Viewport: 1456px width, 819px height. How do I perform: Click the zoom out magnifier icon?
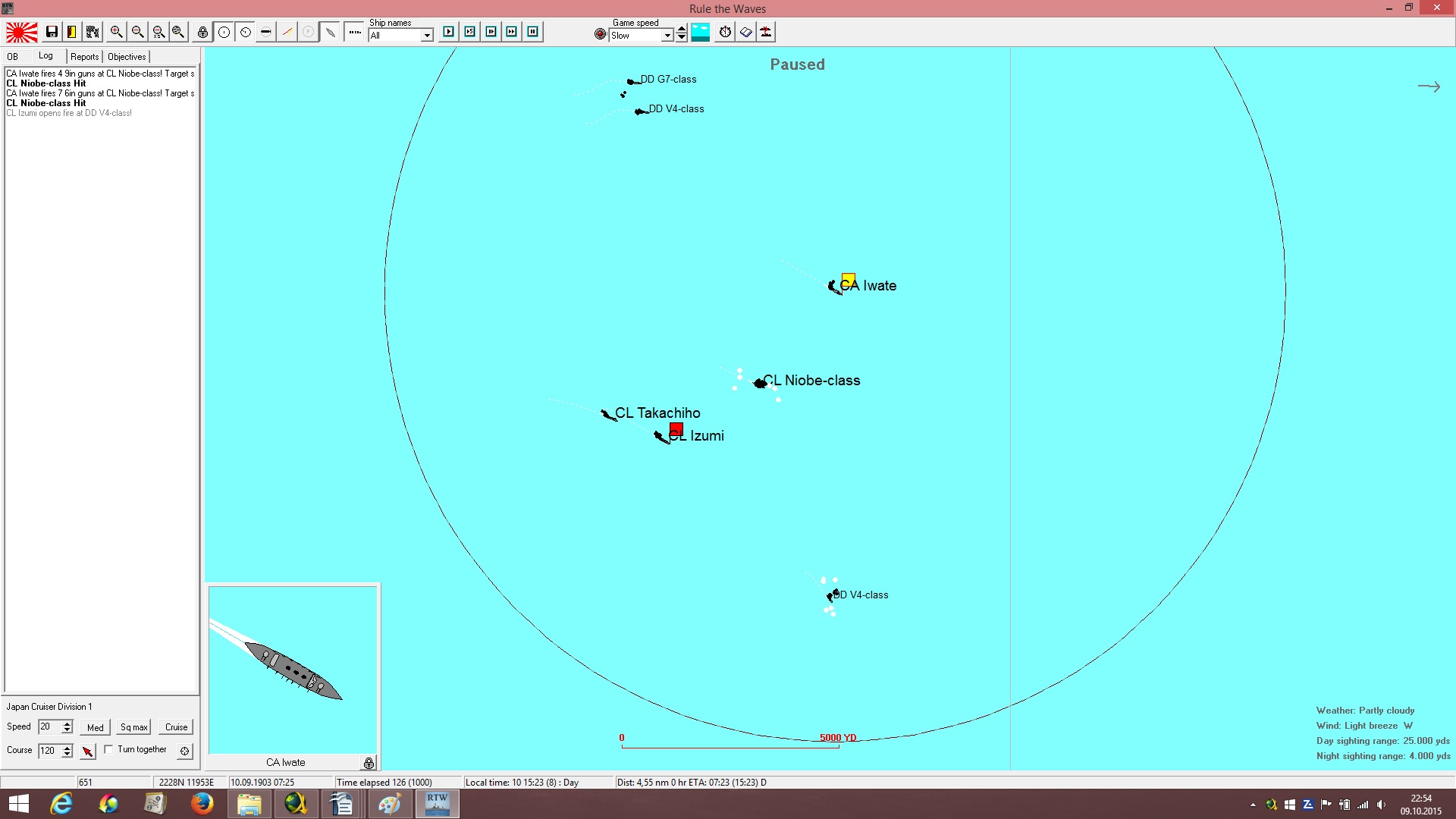137,32
